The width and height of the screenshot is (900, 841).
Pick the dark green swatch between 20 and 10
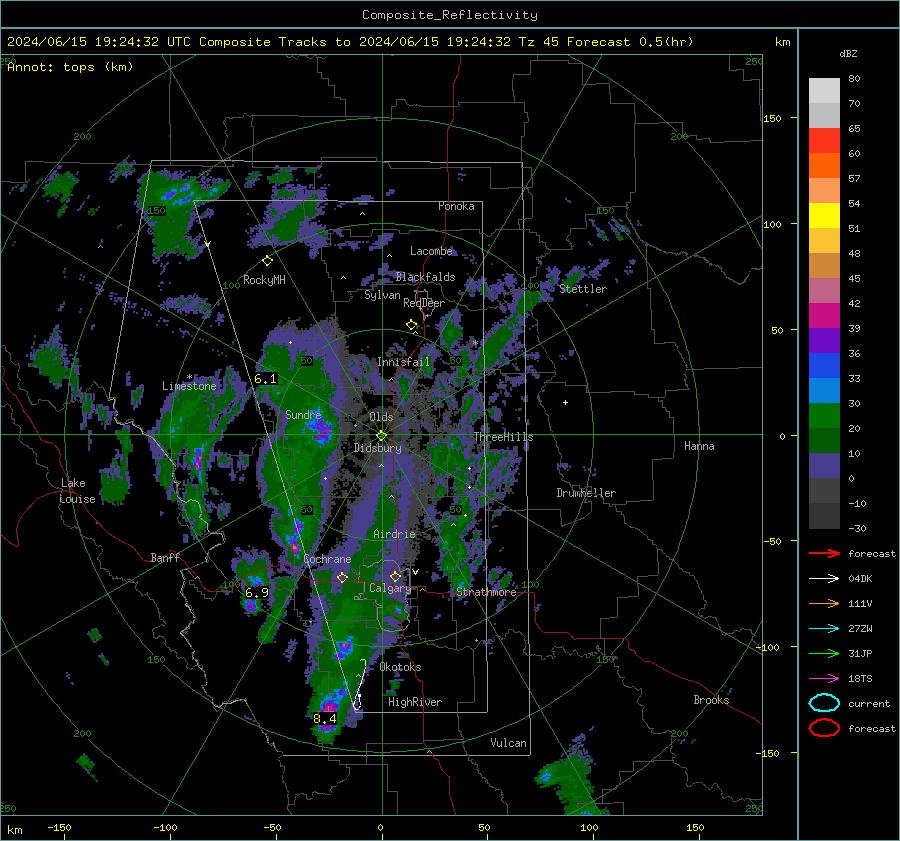point(824,441)
